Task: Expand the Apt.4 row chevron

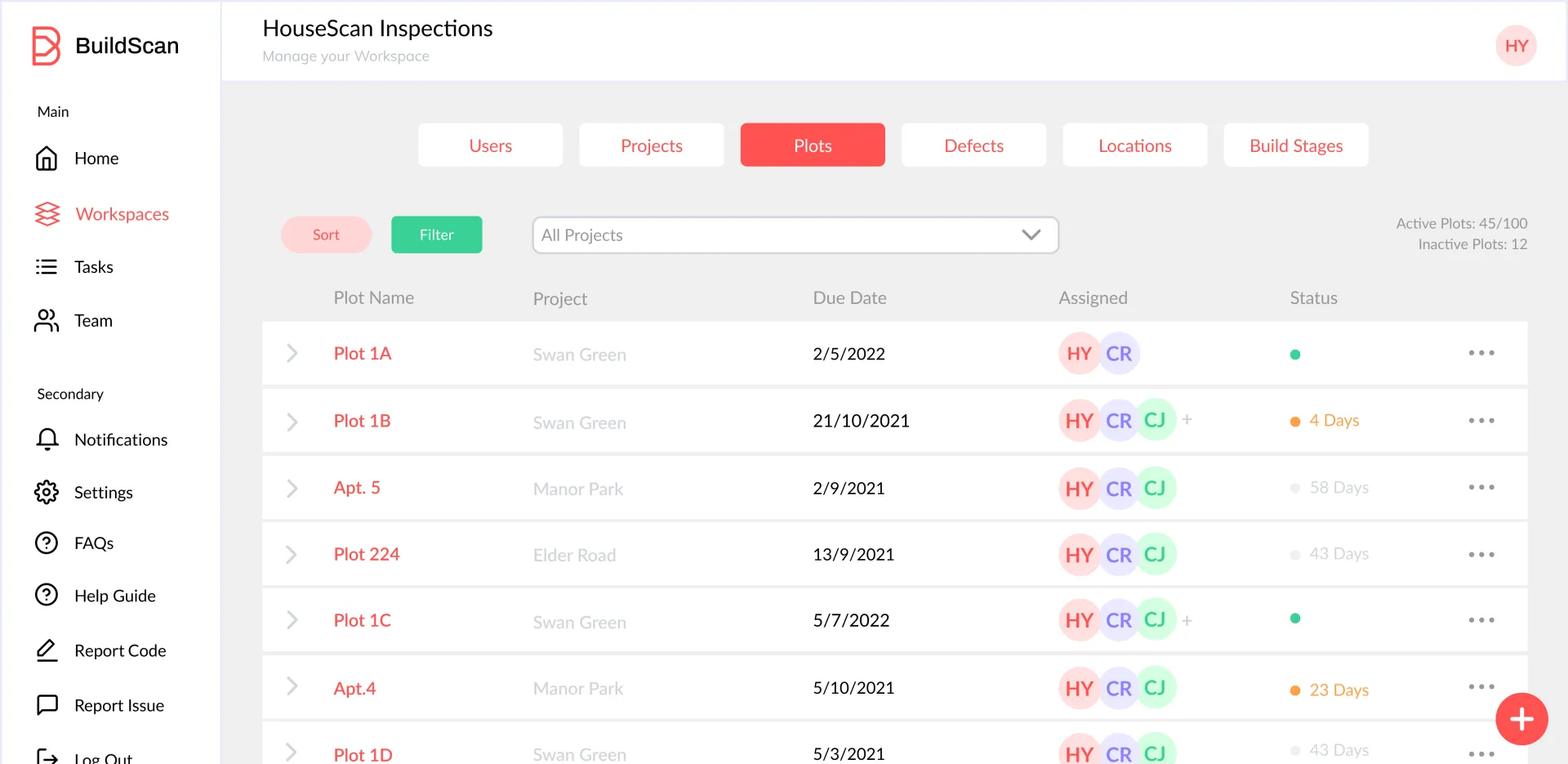Action: 292,686
